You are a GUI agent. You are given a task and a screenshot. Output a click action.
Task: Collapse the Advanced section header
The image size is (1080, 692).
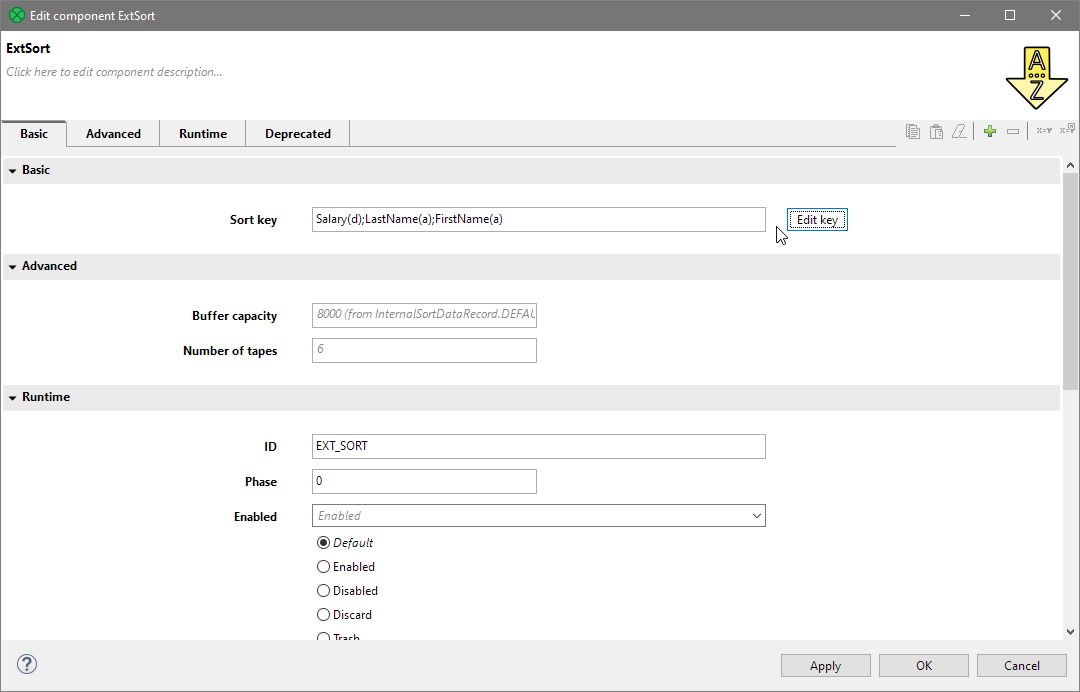coord(49,266)
